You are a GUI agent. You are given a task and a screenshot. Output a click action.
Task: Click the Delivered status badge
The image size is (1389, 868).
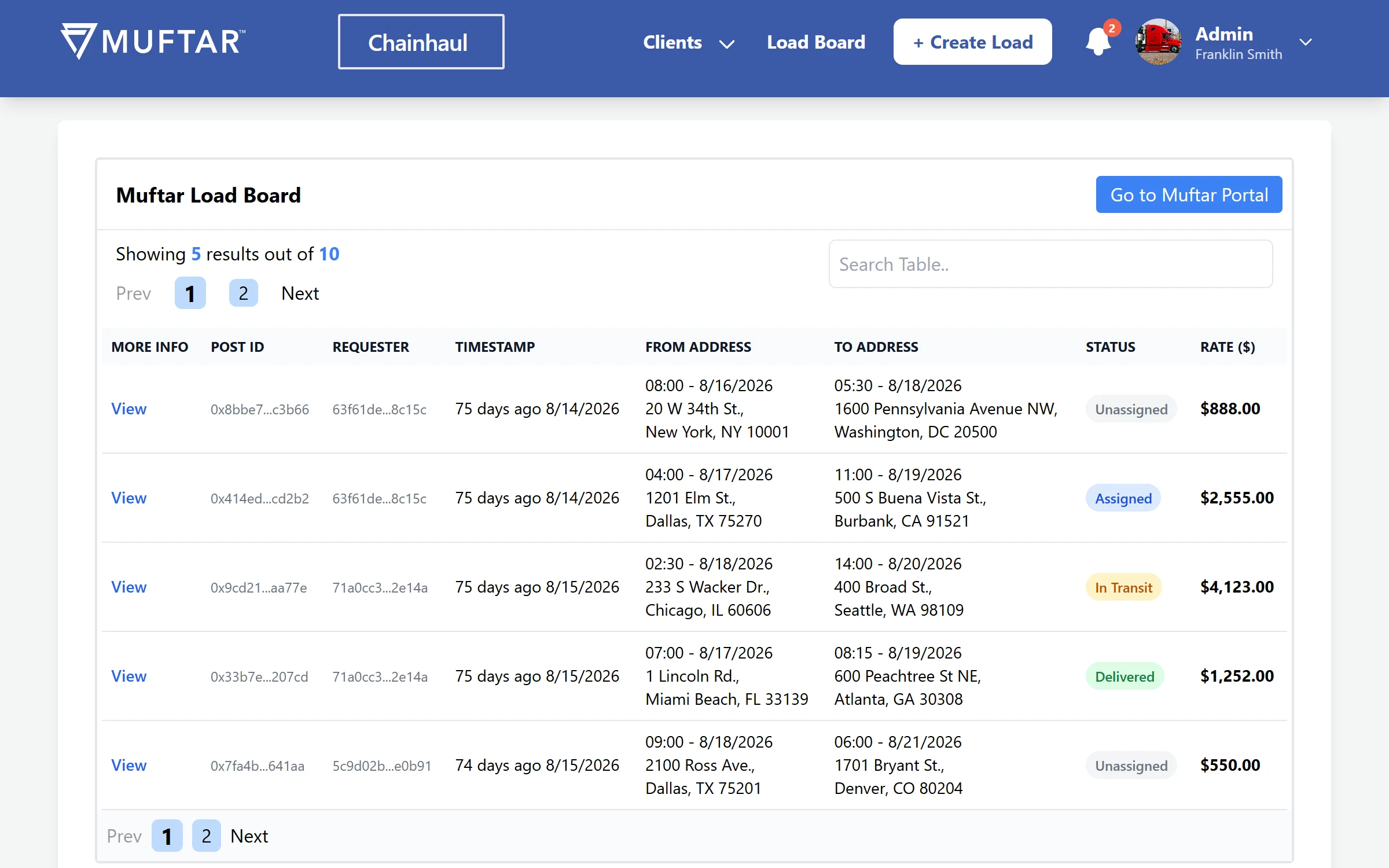(1125, 676)
